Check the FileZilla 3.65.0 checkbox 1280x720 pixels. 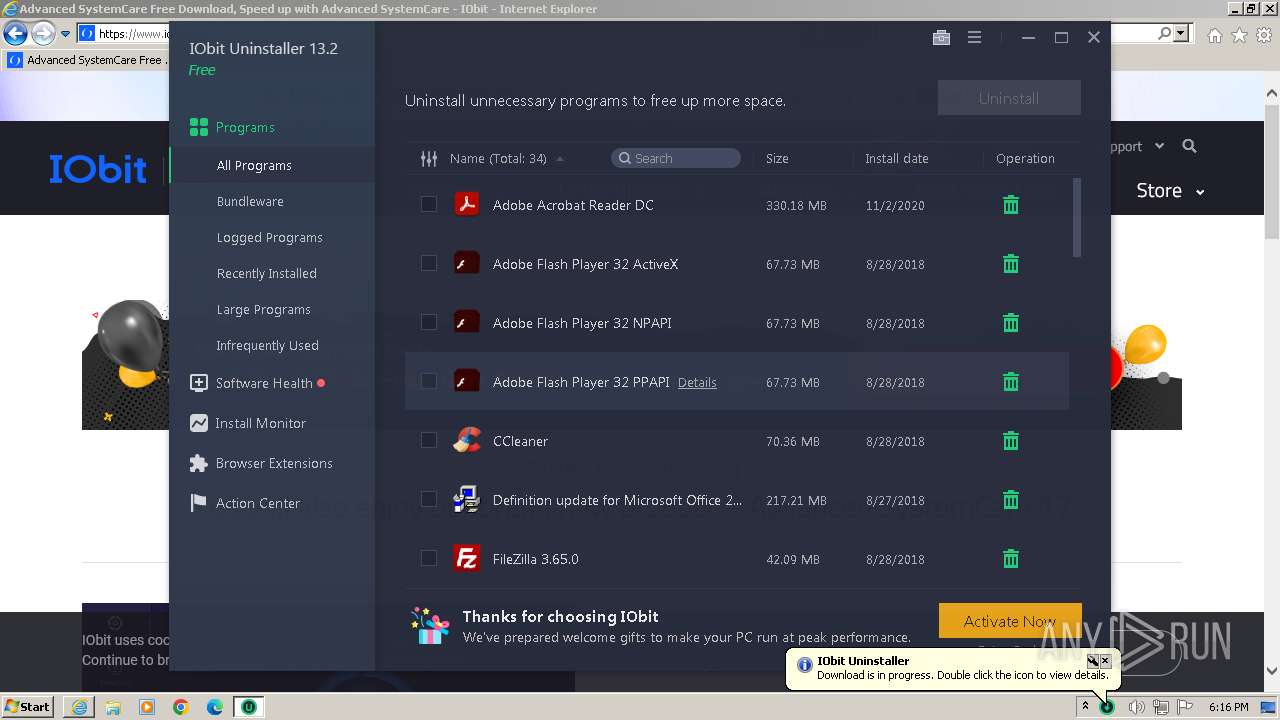tap(429, 558)
